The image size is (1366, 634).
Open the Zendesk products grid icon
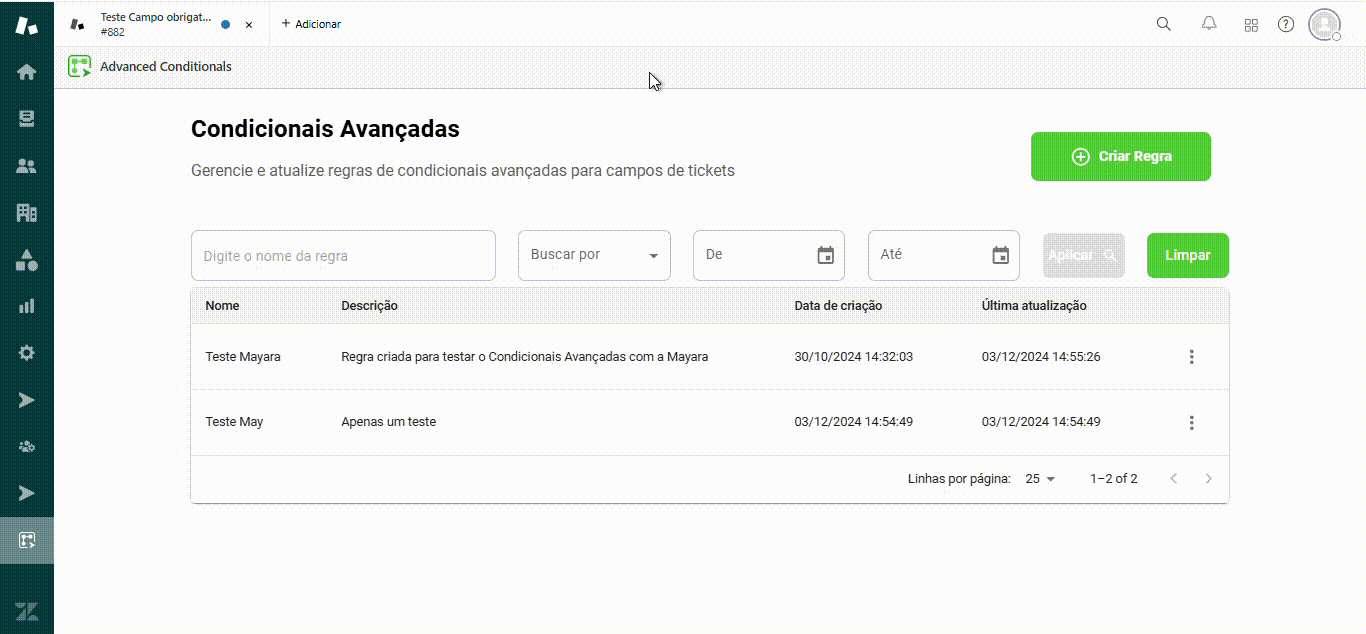click(x=1251, y=25)
